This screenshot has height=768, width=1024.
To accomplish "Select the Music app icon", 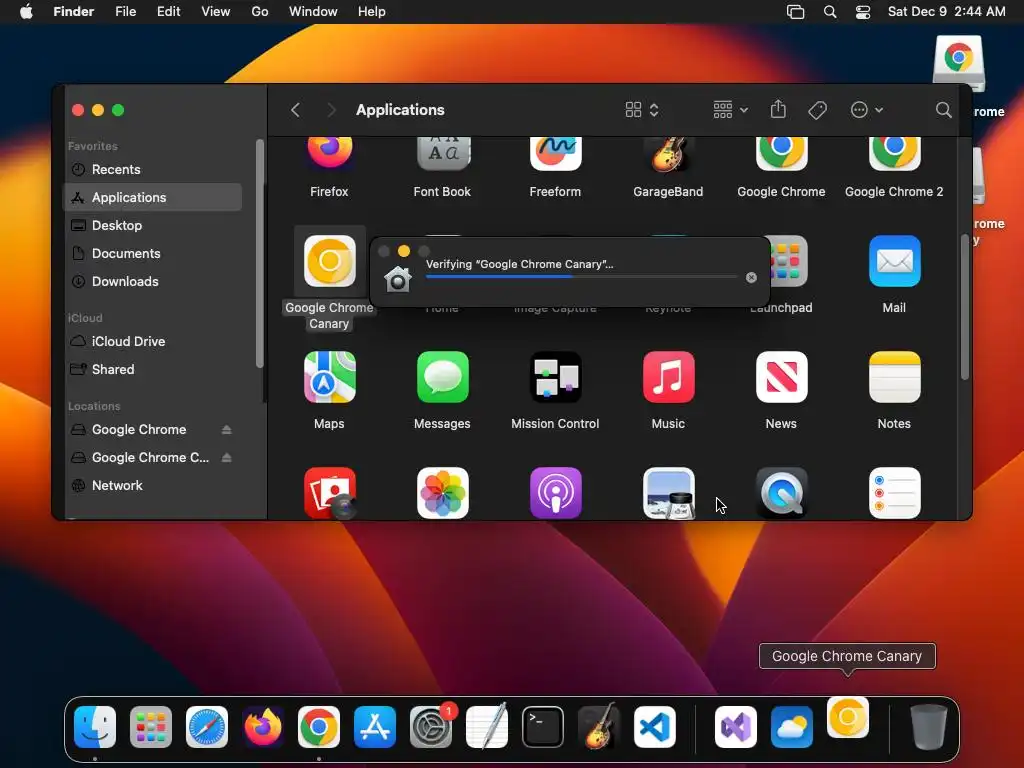I will click(668, 377).
